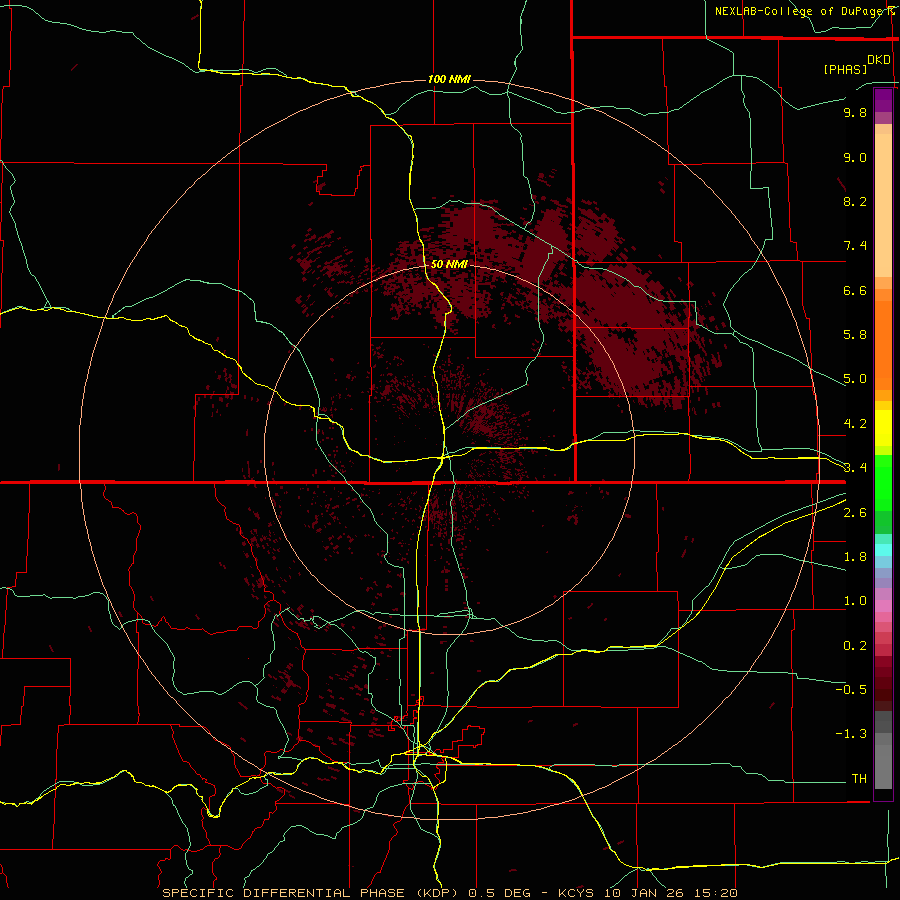Click the pink swatch near the 1.0 value
900x900 pixels.
click(883, 605)
